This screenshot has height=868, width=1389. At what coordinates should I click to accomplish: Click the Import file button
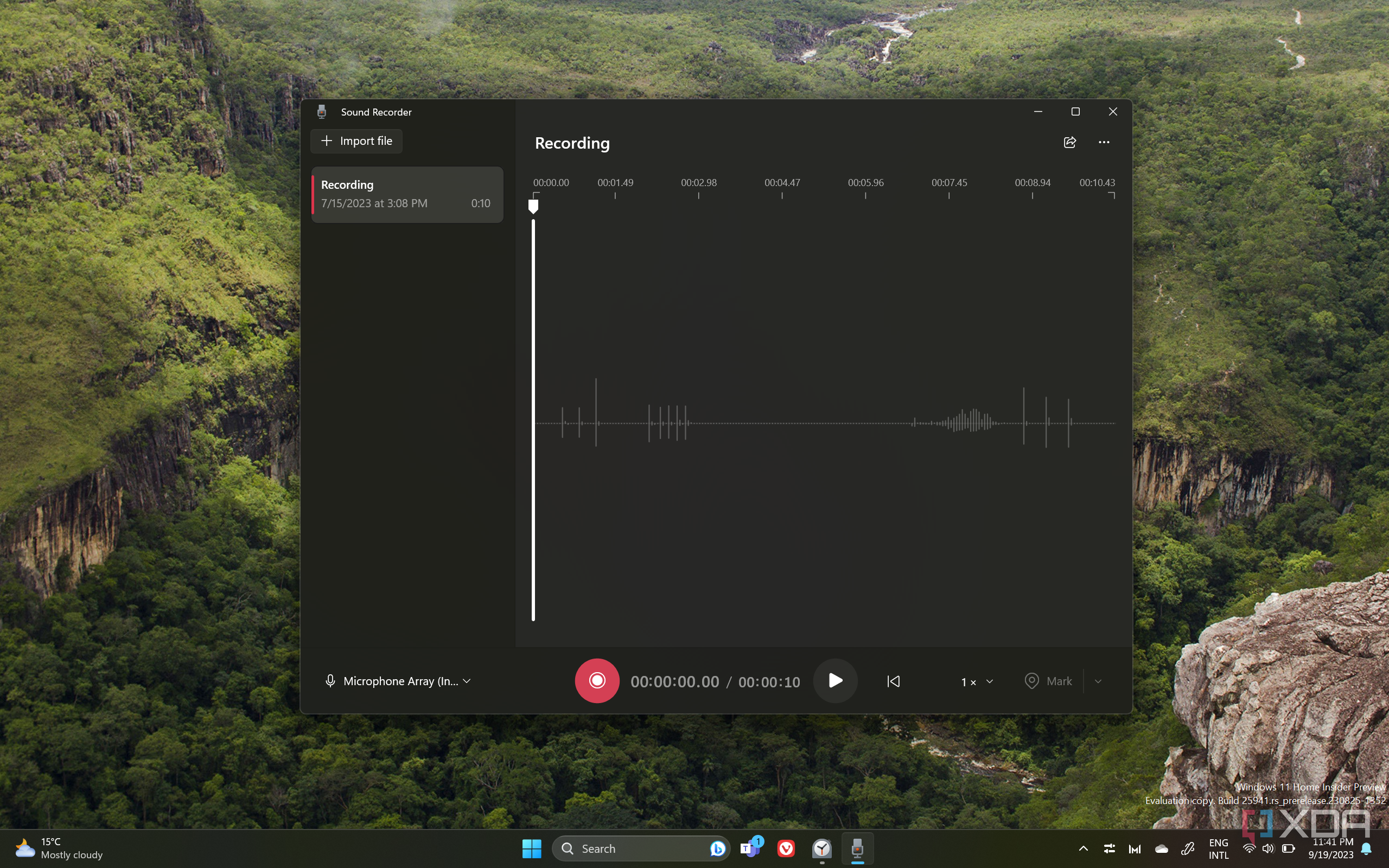click(x=356, y=141)
